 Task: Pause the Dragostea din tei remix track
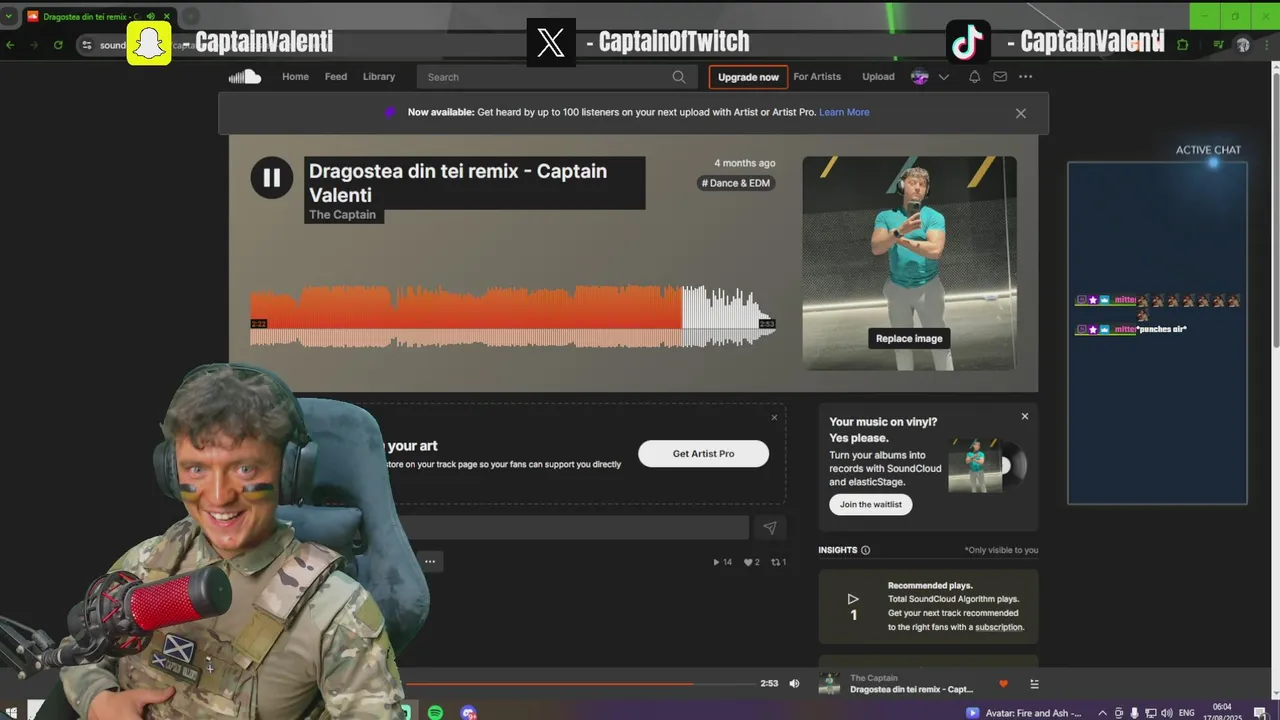271,178
